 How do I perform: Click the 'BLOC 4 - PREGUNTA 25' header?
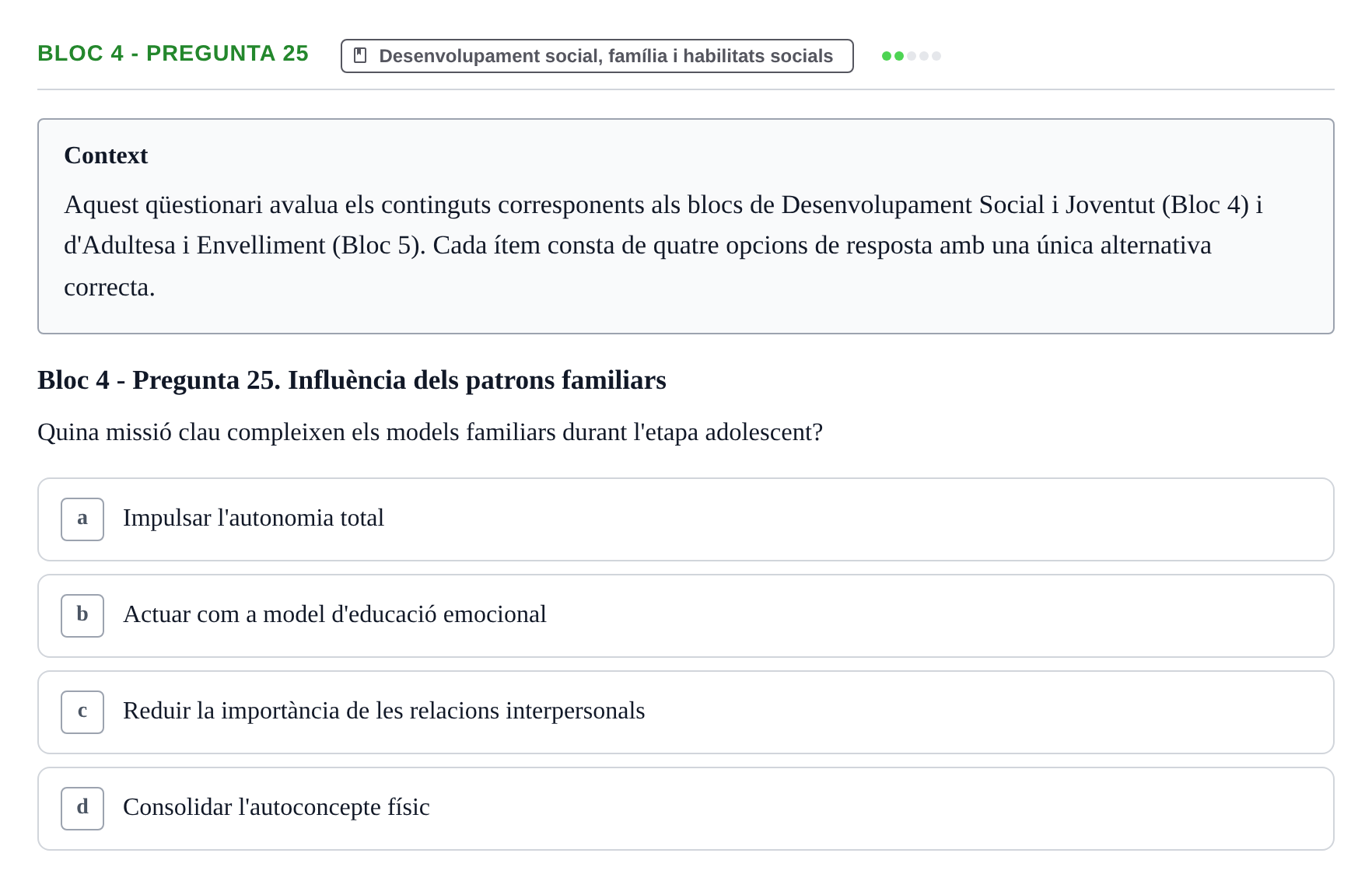(173, 53)
